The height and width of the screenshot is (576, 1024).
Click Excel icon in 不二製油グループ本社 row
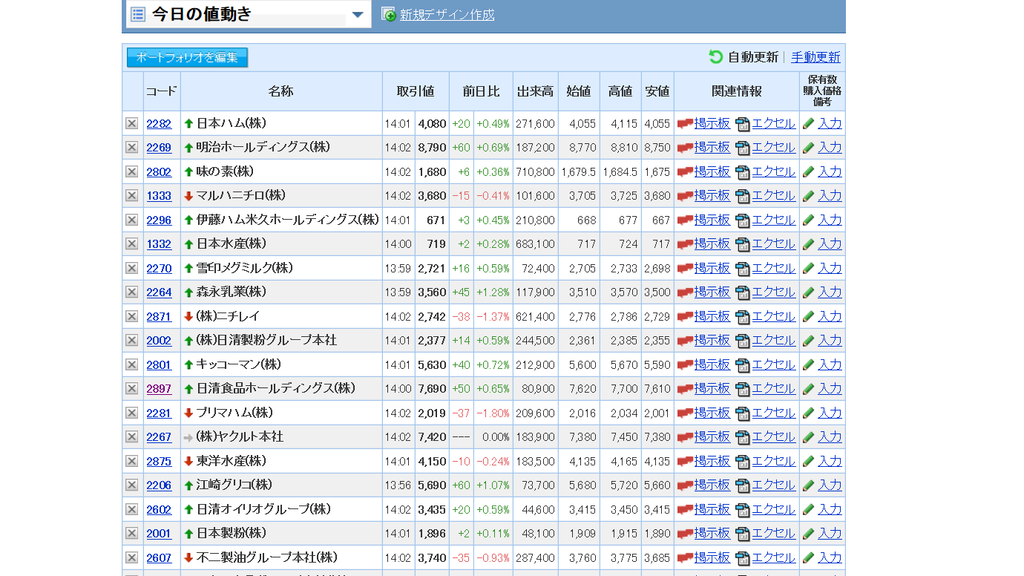pos(743,559)
